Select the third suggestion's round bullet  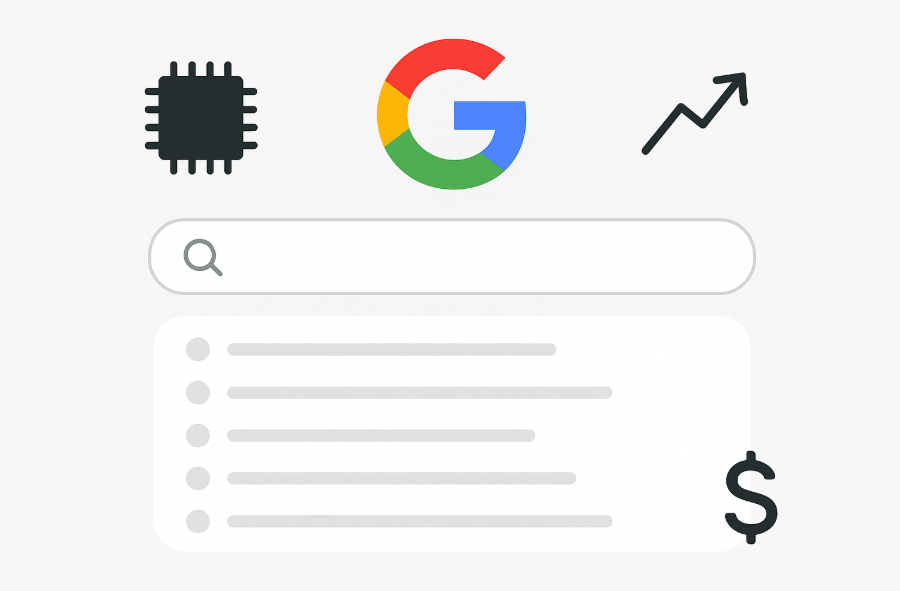198,436
